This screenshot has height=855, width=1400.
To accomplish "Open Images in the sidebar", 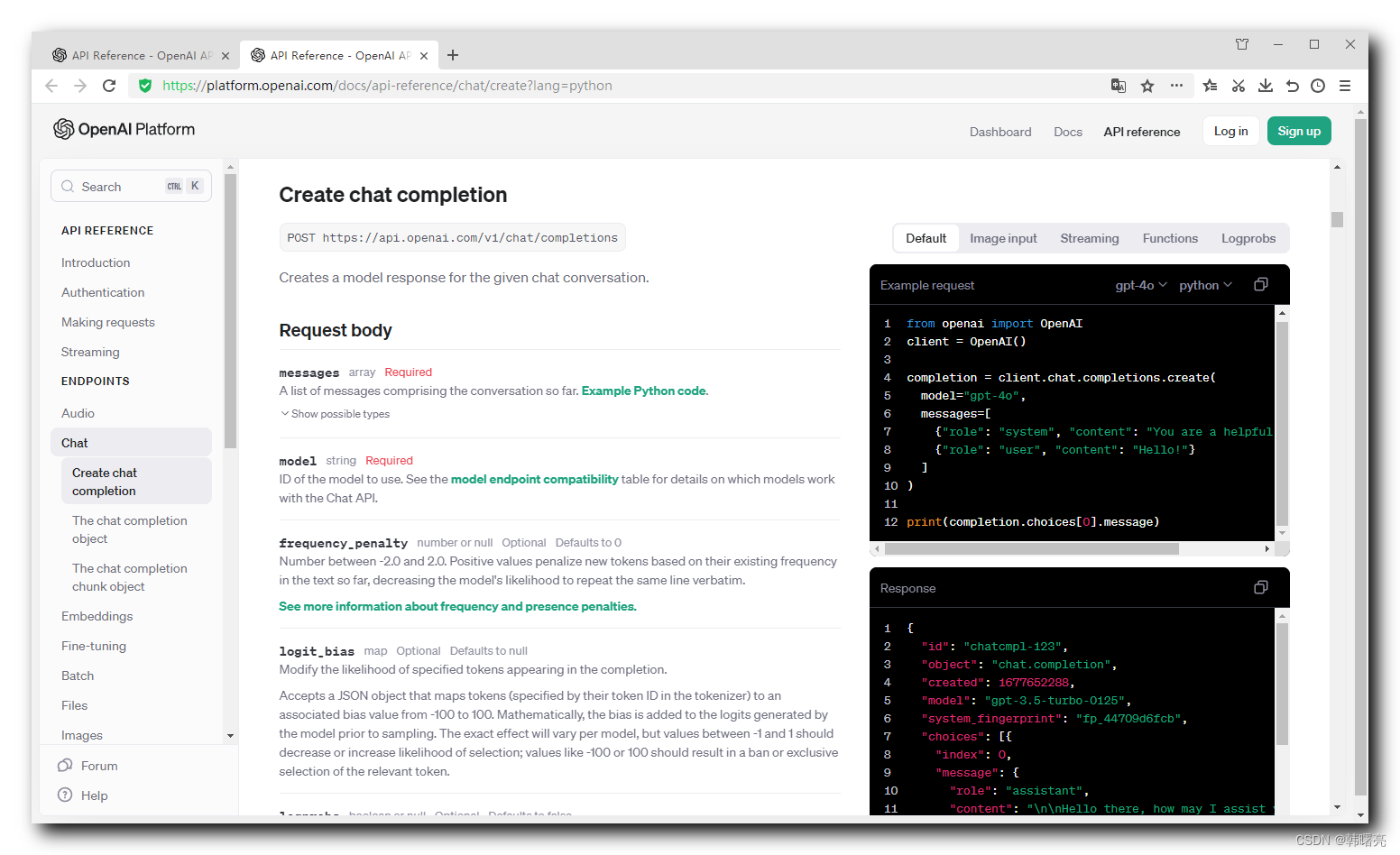I will pyautogui.click(x=82, y=735).
